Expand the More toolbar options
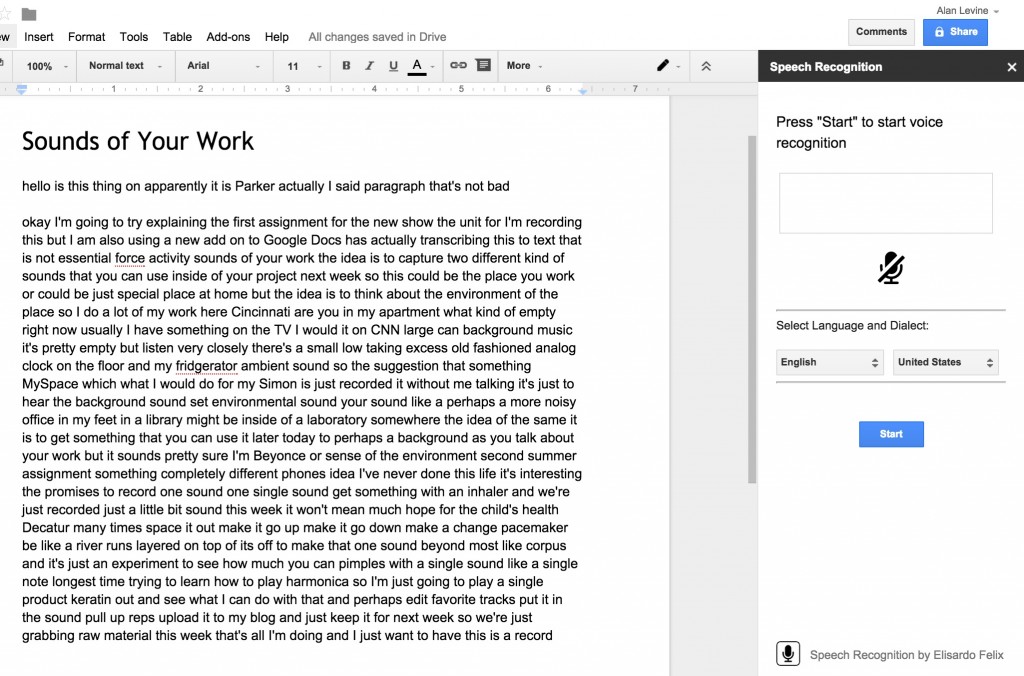The height and width of the screenshot is (676, 1024). point(524,65)
